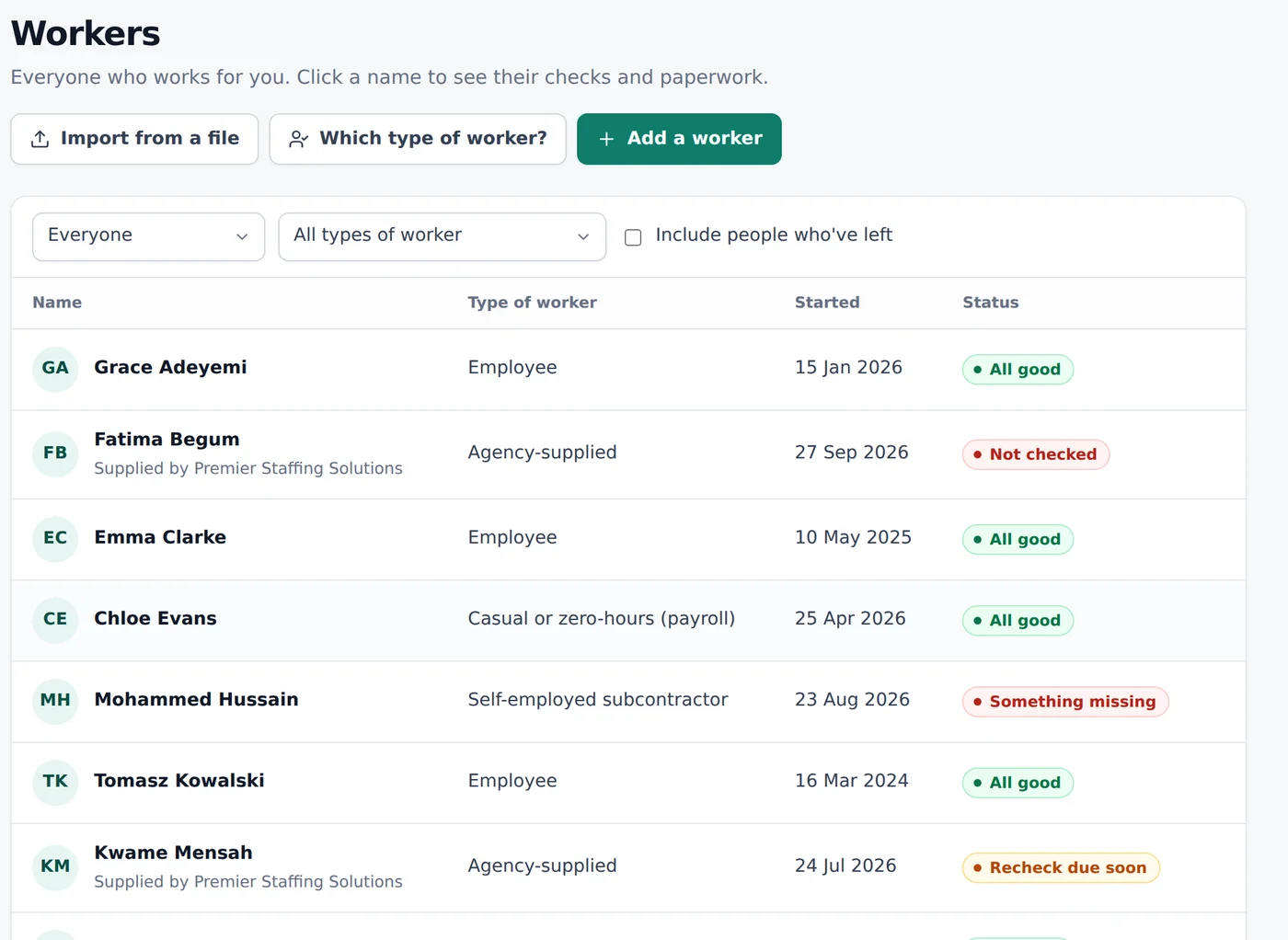Click 'All good' badge for Tomasz Kowalski
1288x940 pixels.
(1018, 783)
